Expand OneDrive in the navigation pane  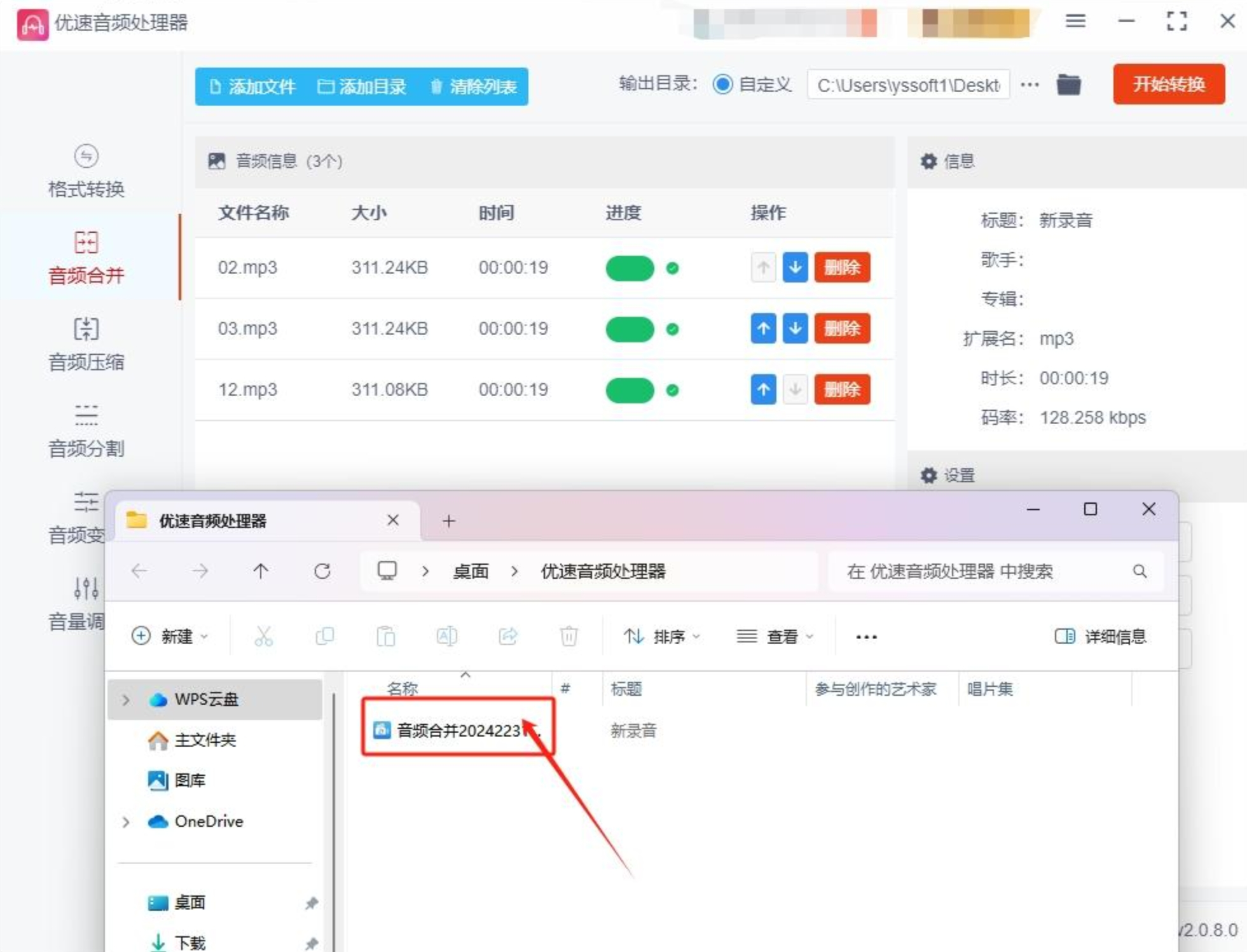126,822
